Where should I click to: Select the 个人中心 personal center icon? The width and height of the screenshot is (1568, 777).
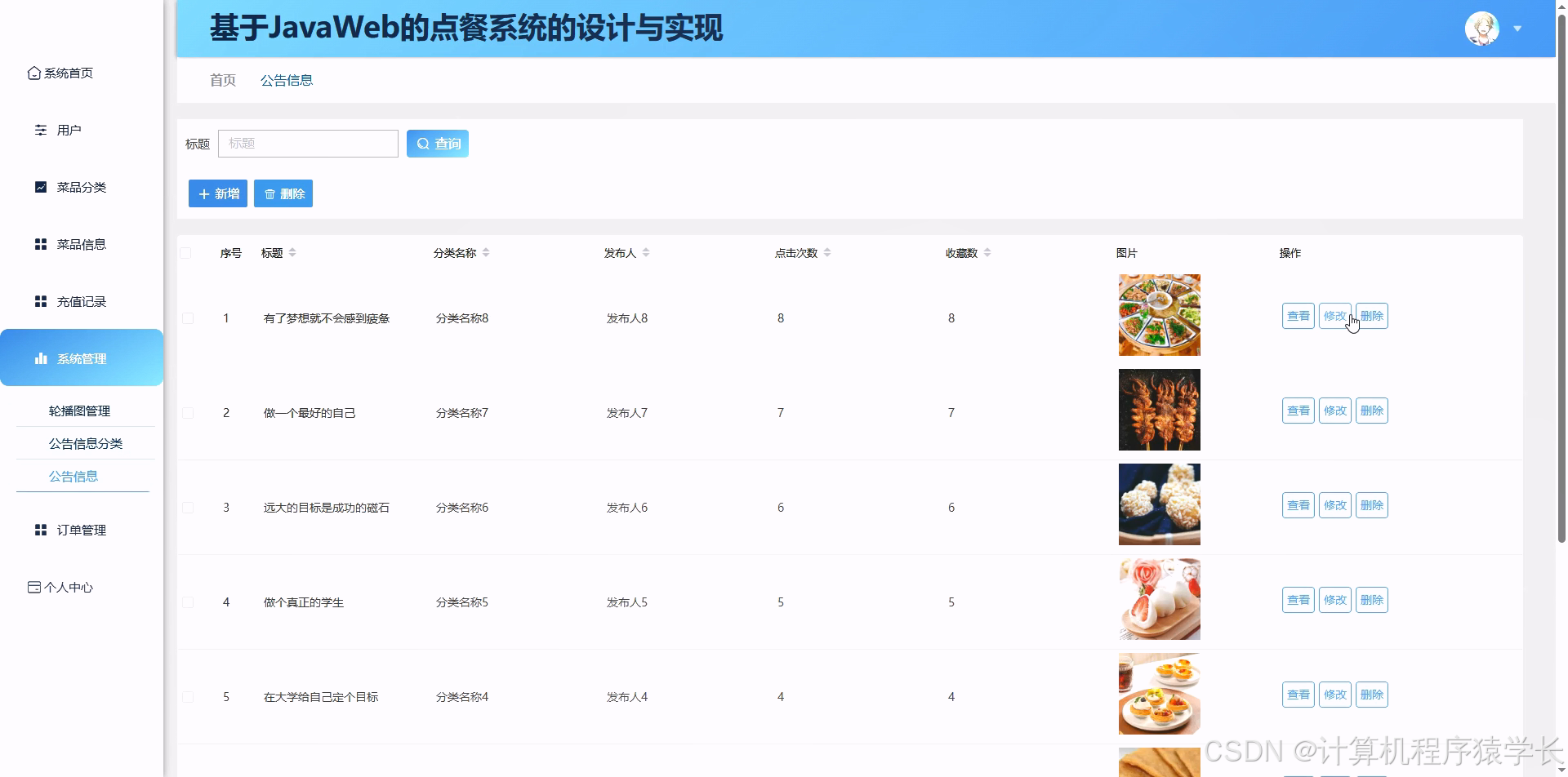point(34,586)
